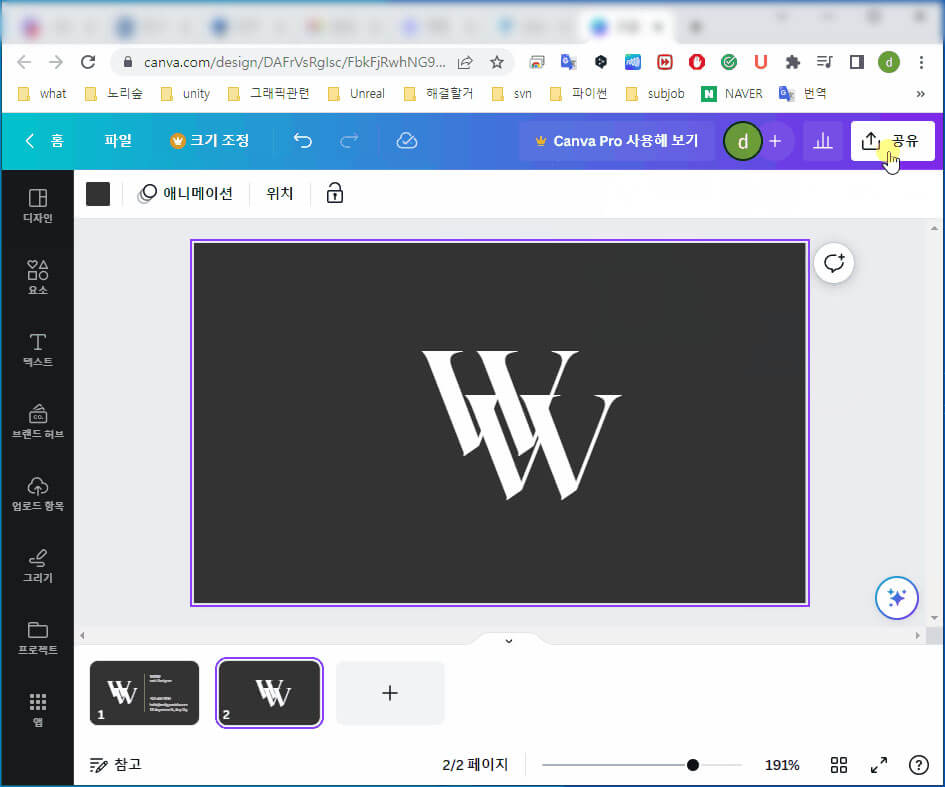Open the 텍스트 text panel
945x787 pixels.
[37, 350]
